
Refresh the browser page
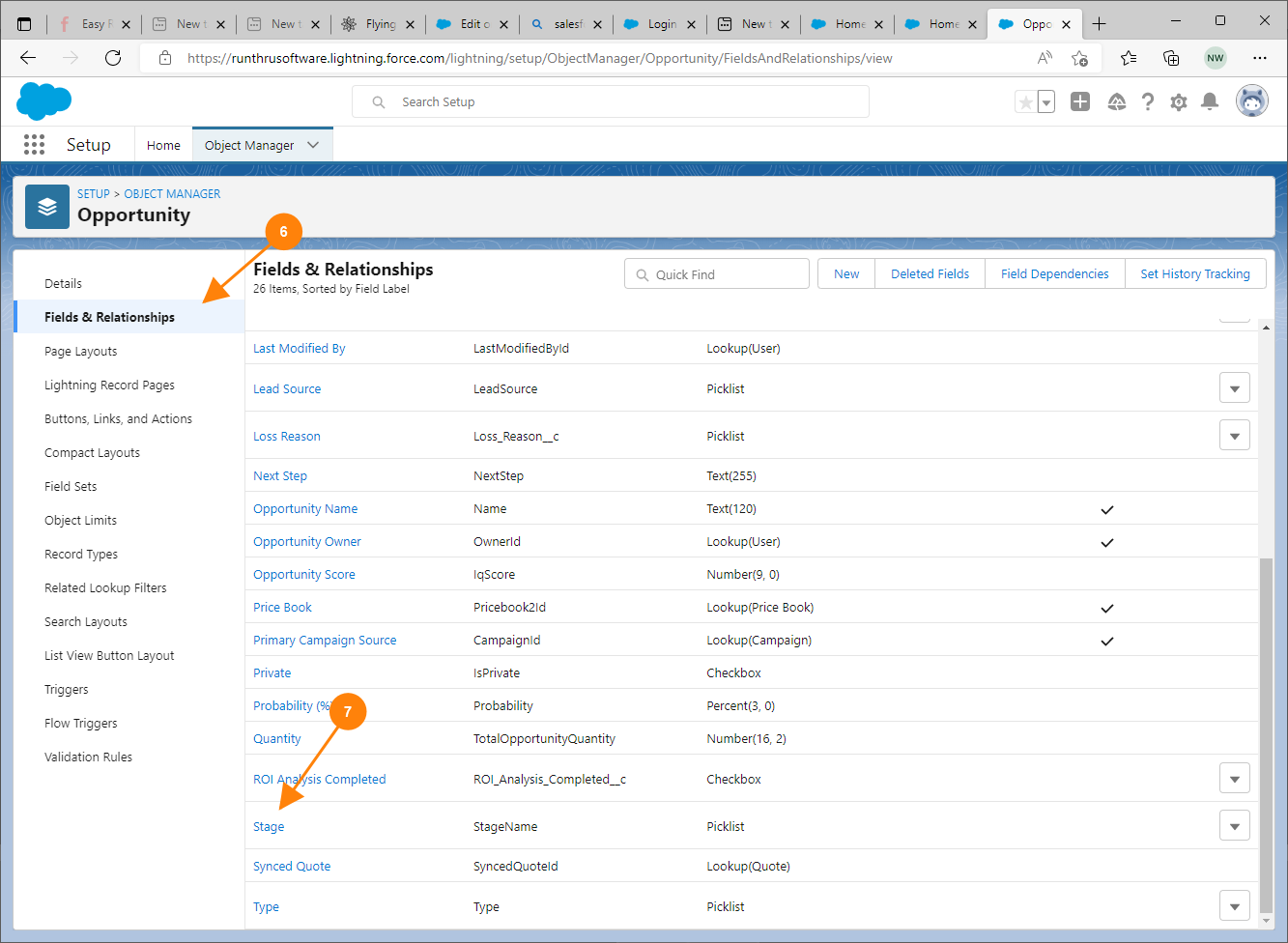click(x=113, y=58)
